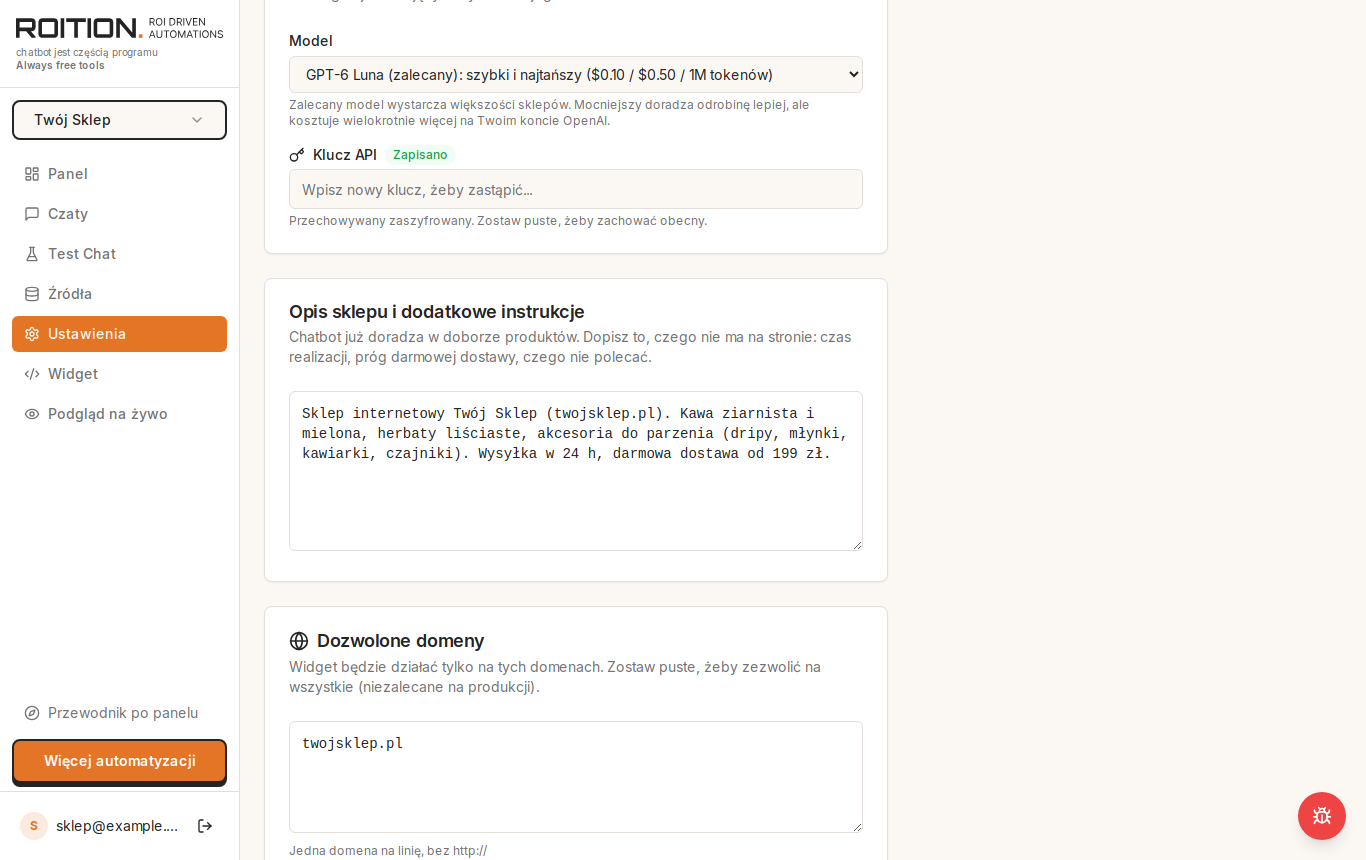Click the 'Widget będzie działać' description text
Image resolution: width=1366 pixels, height=860 pixels.
pyautogui.click(x=555, y=677)
